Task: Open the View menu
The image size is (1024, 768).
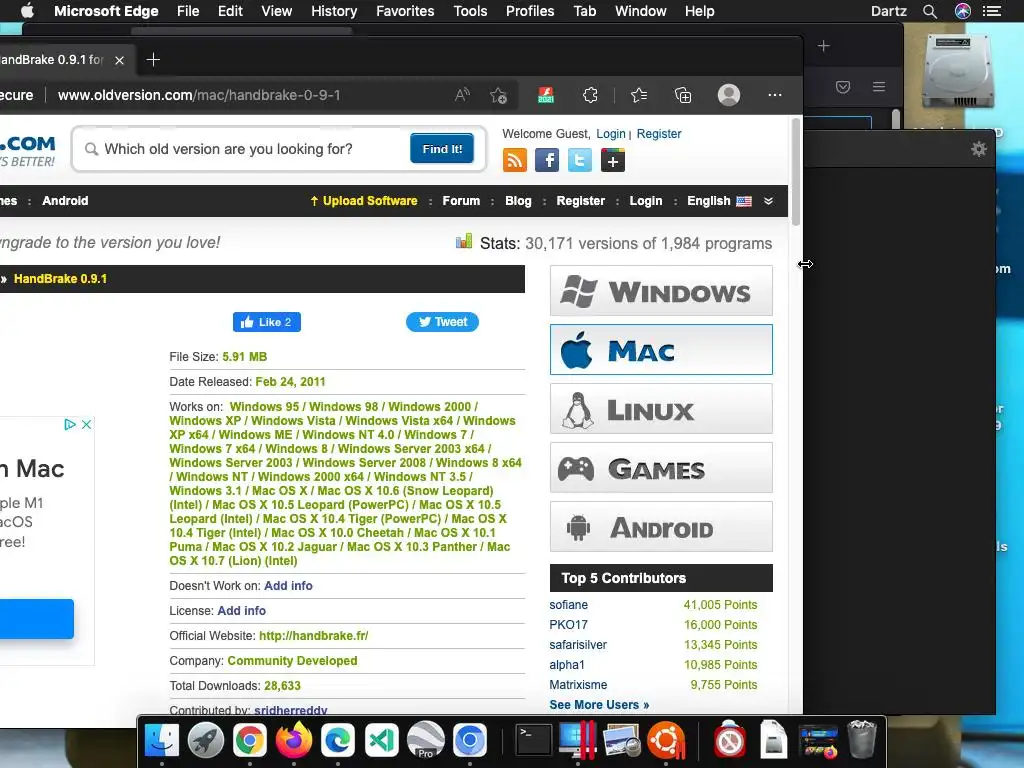Action: [x=277, y=11]
